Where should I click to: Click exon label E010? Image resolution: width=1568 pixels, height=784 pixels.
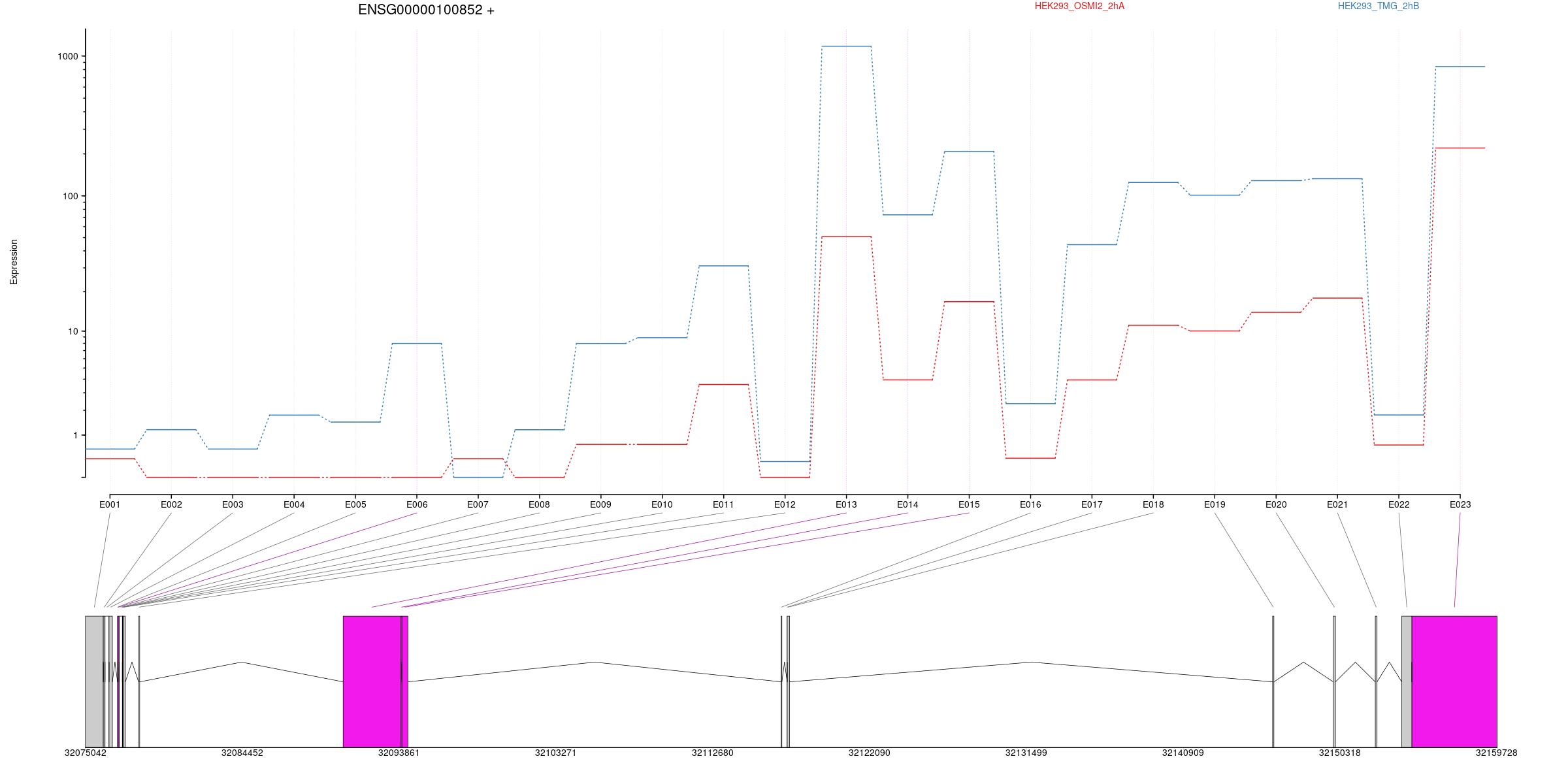click(662, 504)
